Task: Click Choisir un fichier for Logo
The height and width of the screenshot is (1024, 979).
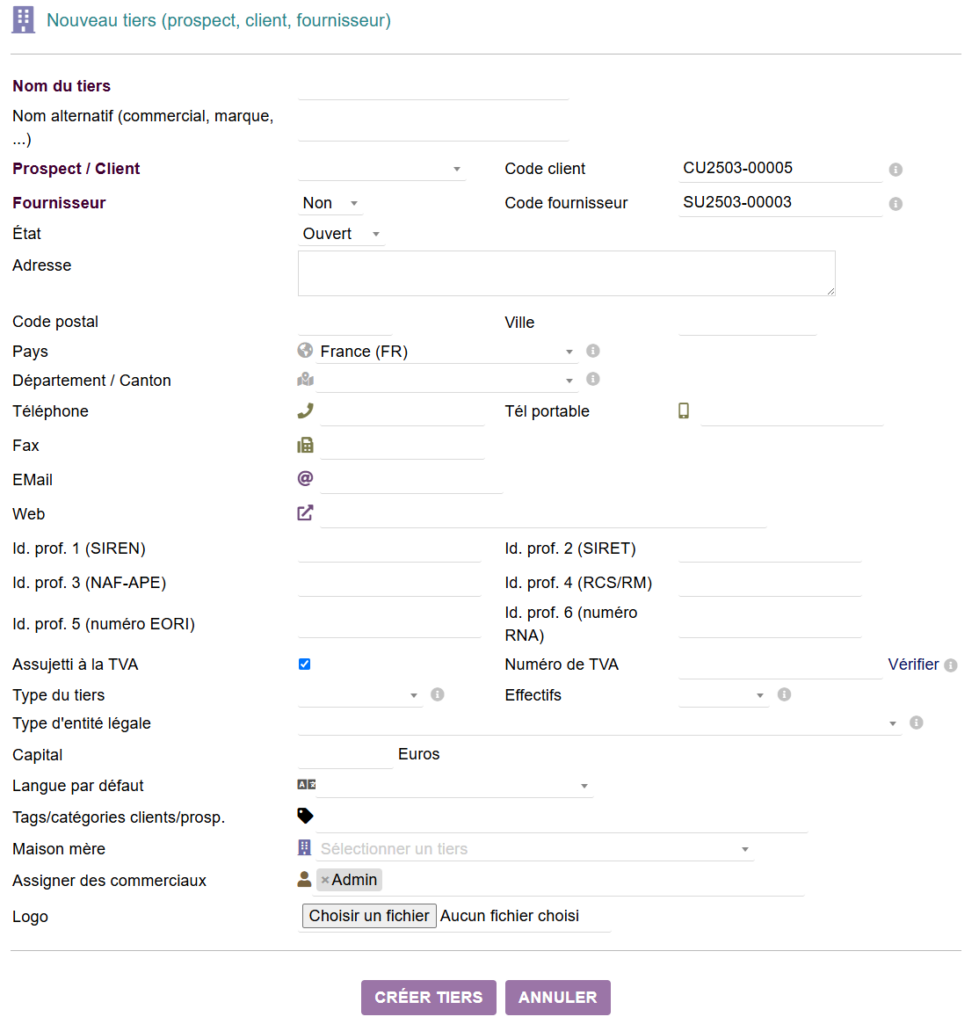Action: (x=369, y=916)
